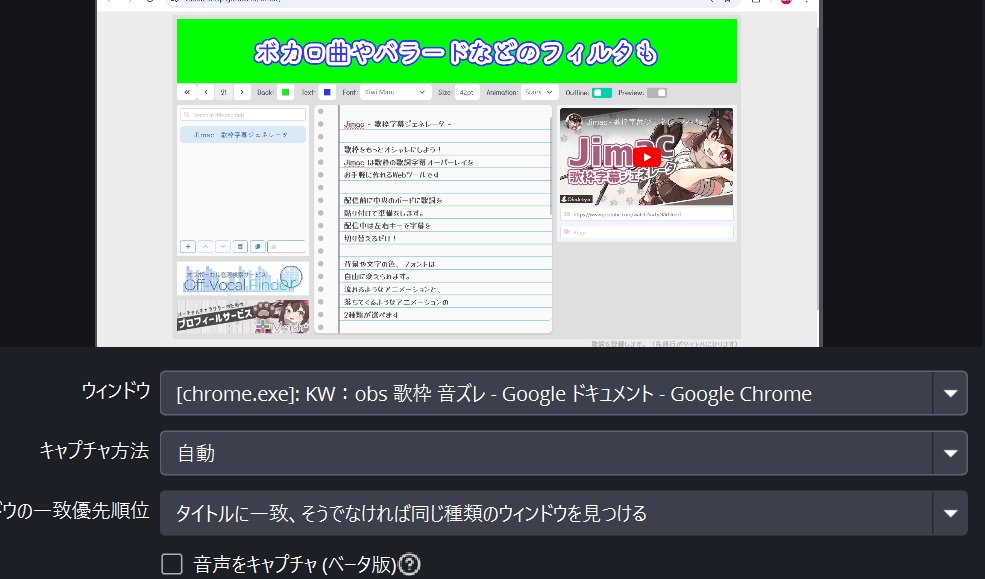
Task: Open the 一致優先順位 window match priority dropdown
Action: coord(563,513)
